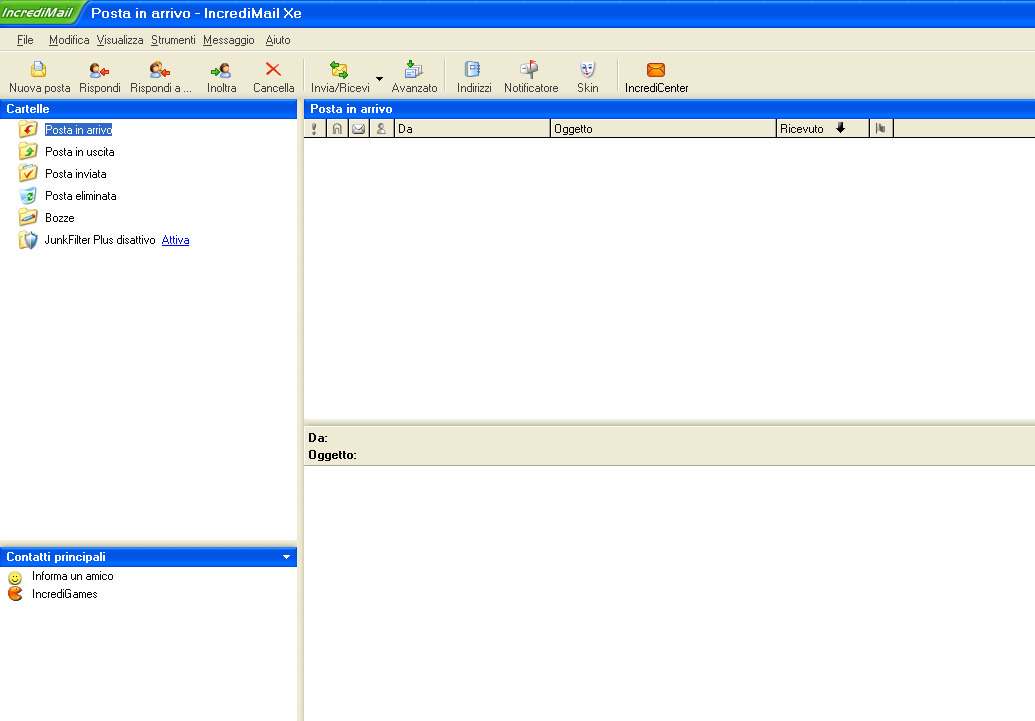This screenshot has width=1035, height=721.
Task: Click the Avanzato toolbar icon
Action: tap(414, 69)
